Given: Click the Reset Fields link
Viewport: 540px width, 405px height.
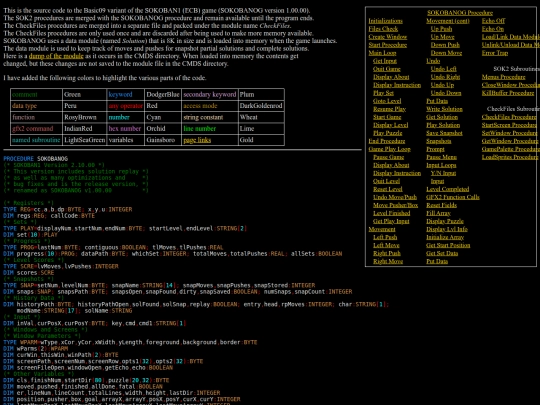Looking at the screenshot, I should (442, 205).
